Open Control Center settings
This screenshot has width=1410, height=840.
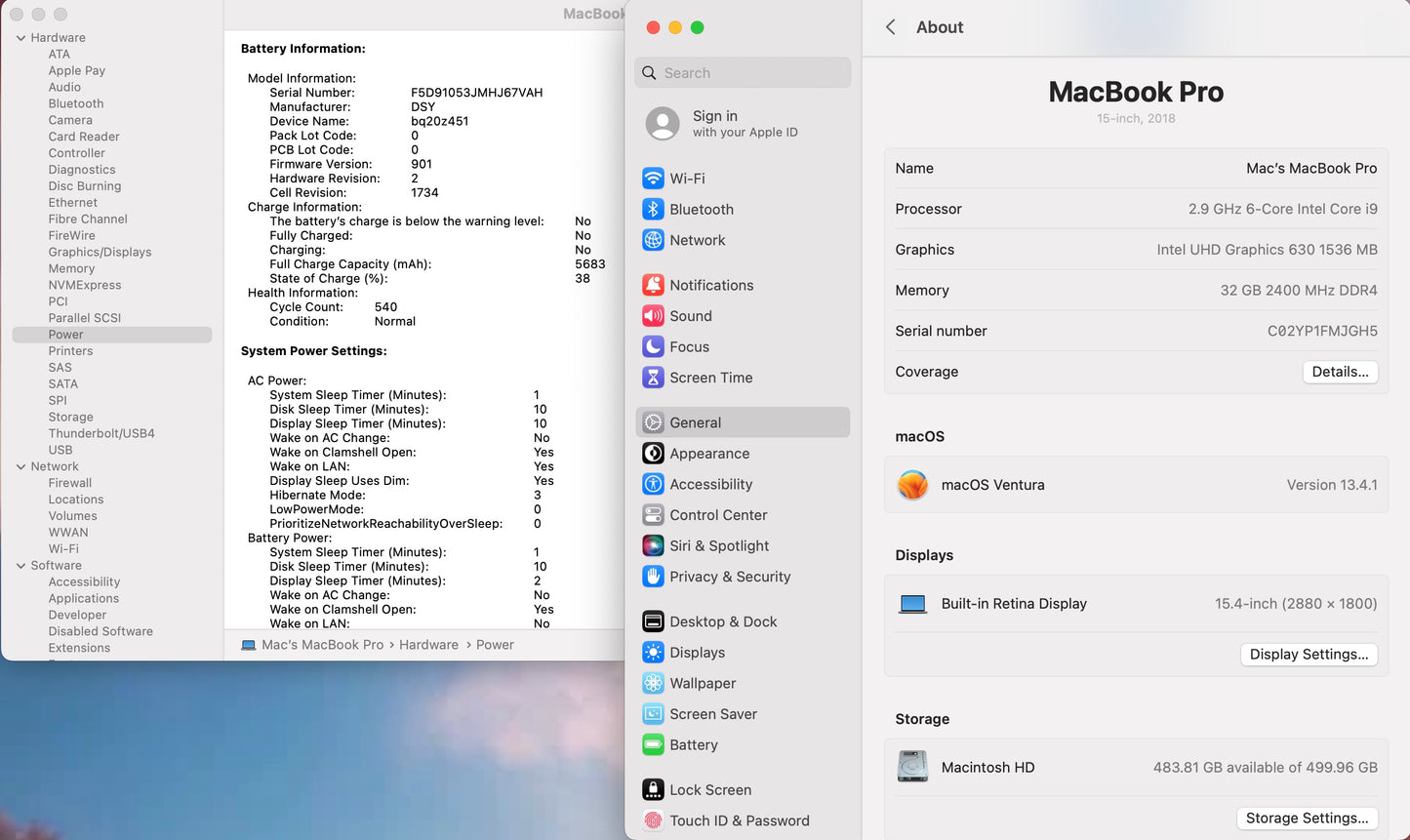point(718,514)
